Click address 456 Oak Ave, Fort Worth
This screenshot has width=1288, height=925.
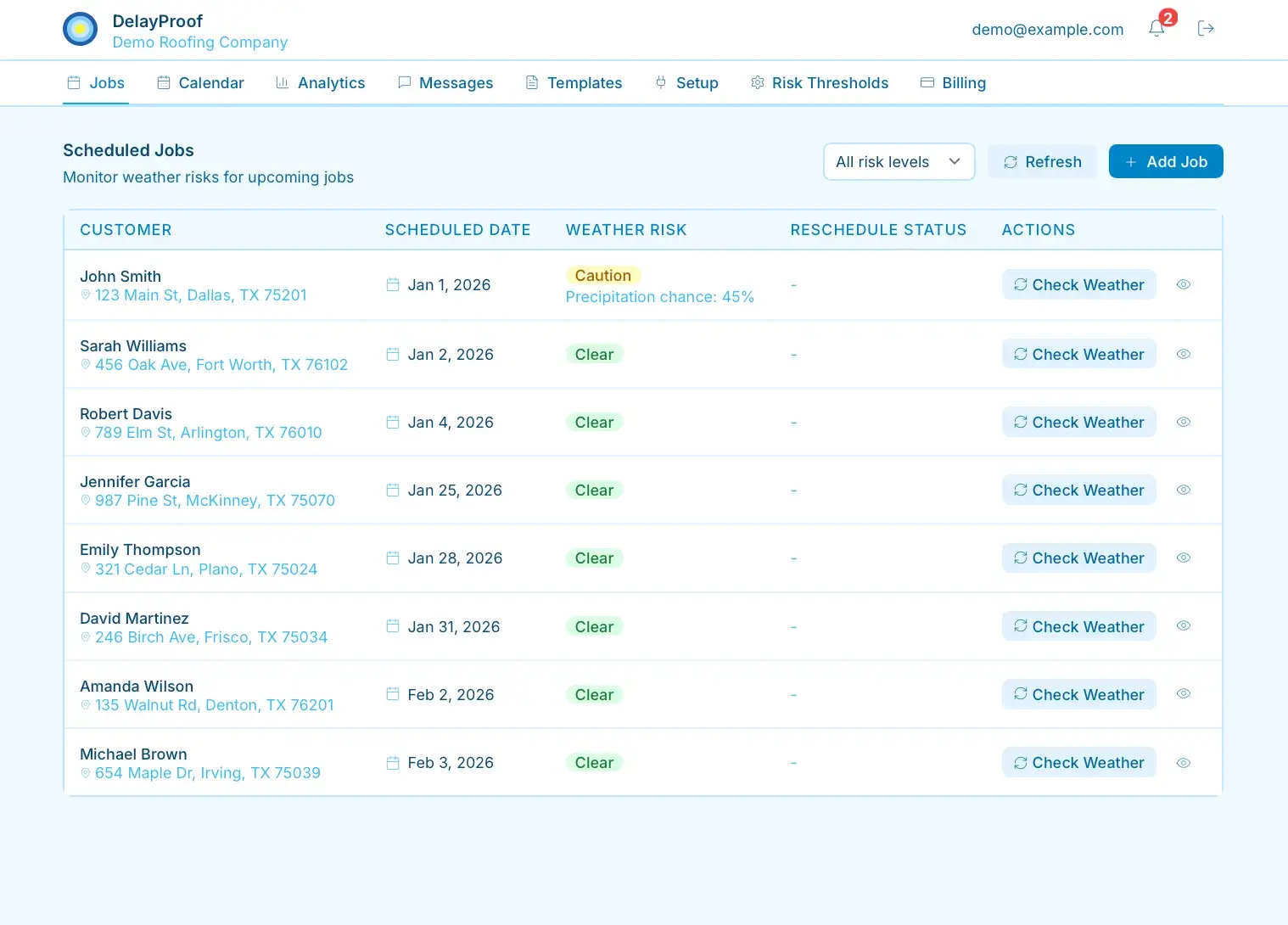[x=221, y=365]
